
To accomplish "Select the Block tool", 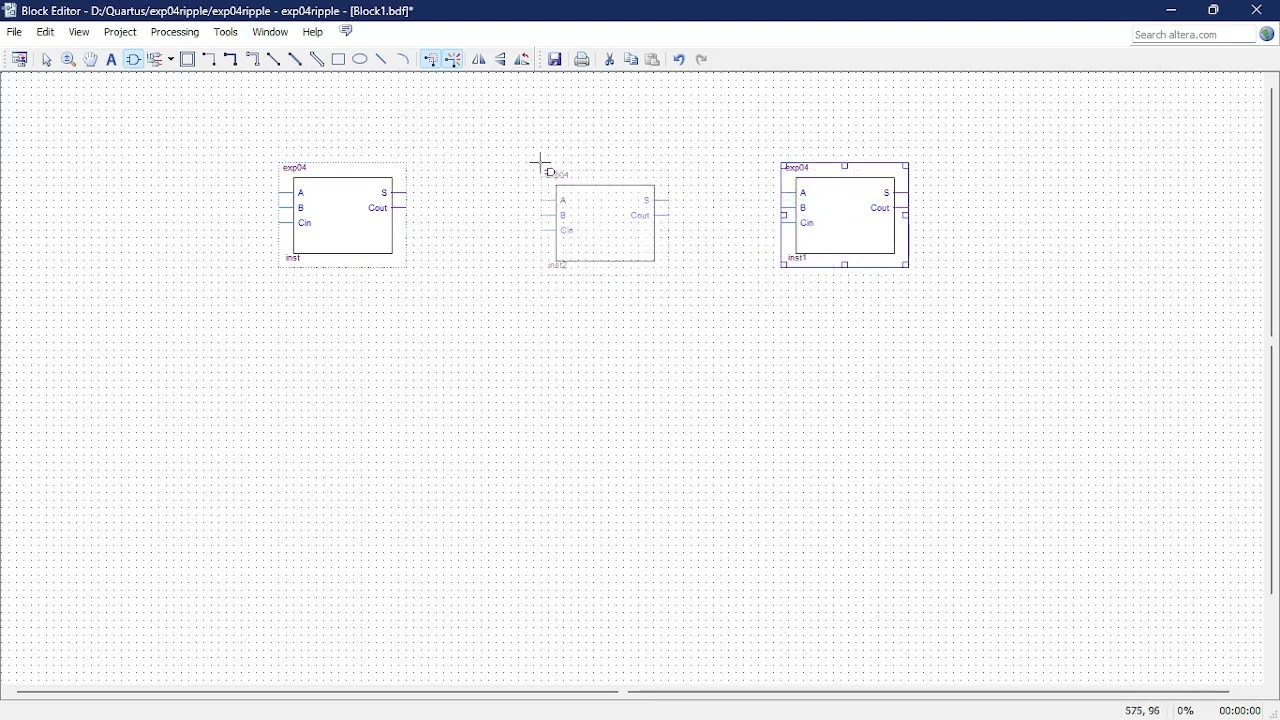I will (187, 60).
